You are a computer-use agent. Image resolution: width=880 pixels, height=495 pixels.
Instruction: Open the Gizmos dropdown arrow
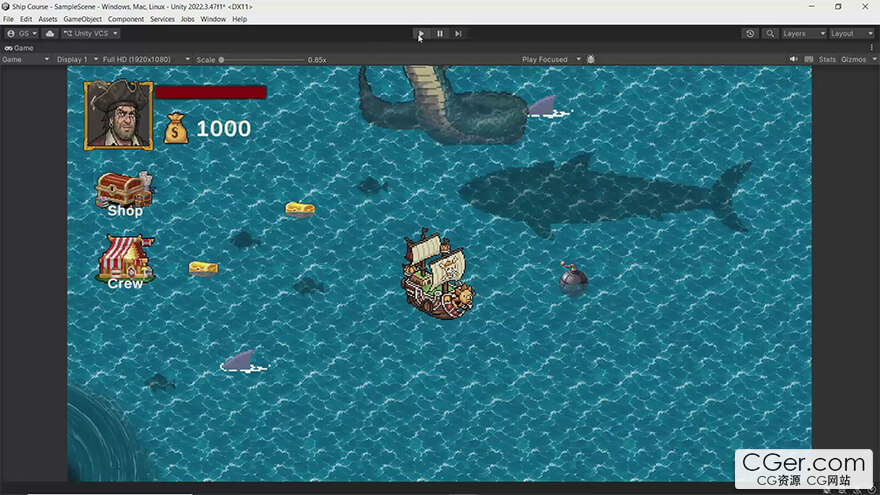coord(874,59)
